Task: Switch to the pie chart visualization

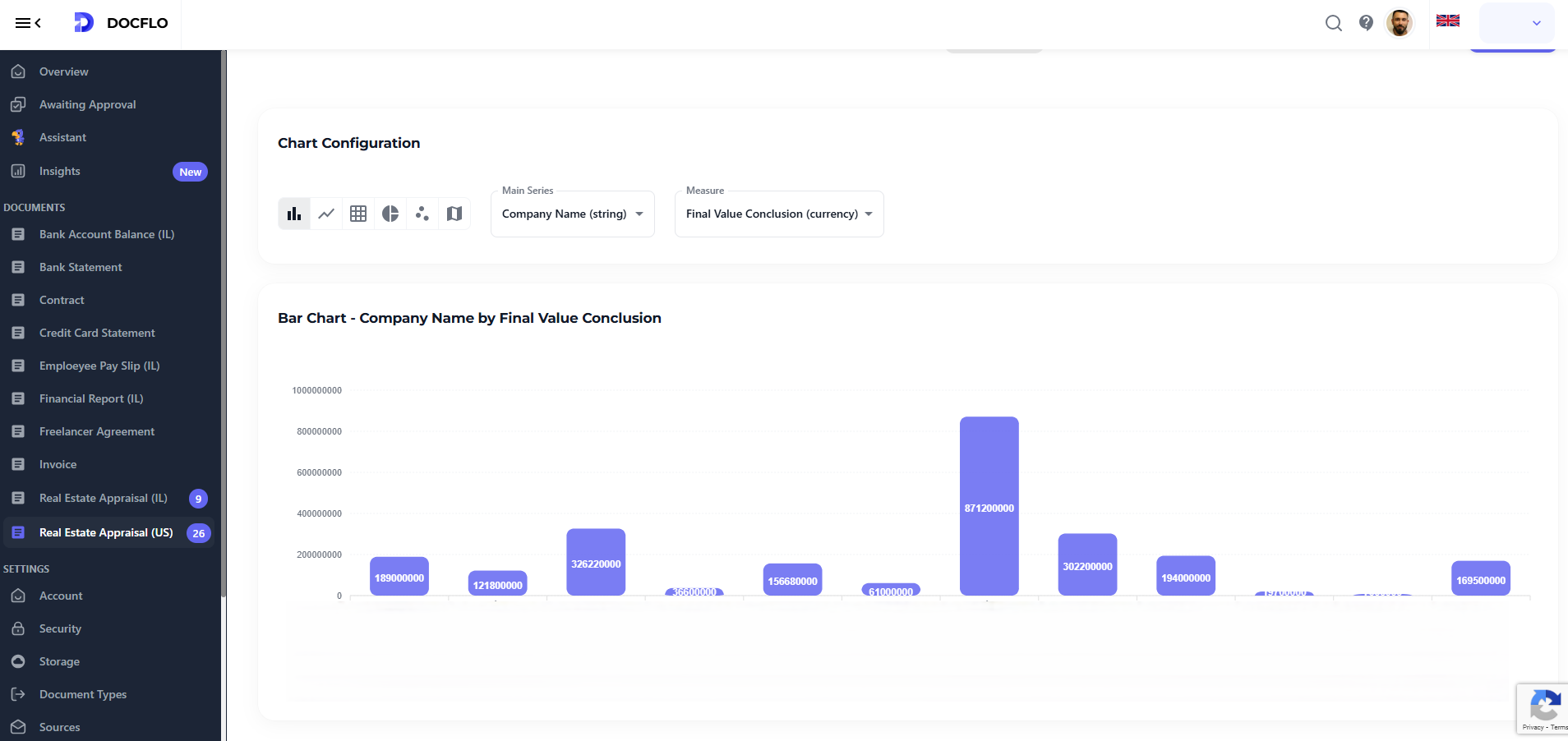Action: click(390, 214)
